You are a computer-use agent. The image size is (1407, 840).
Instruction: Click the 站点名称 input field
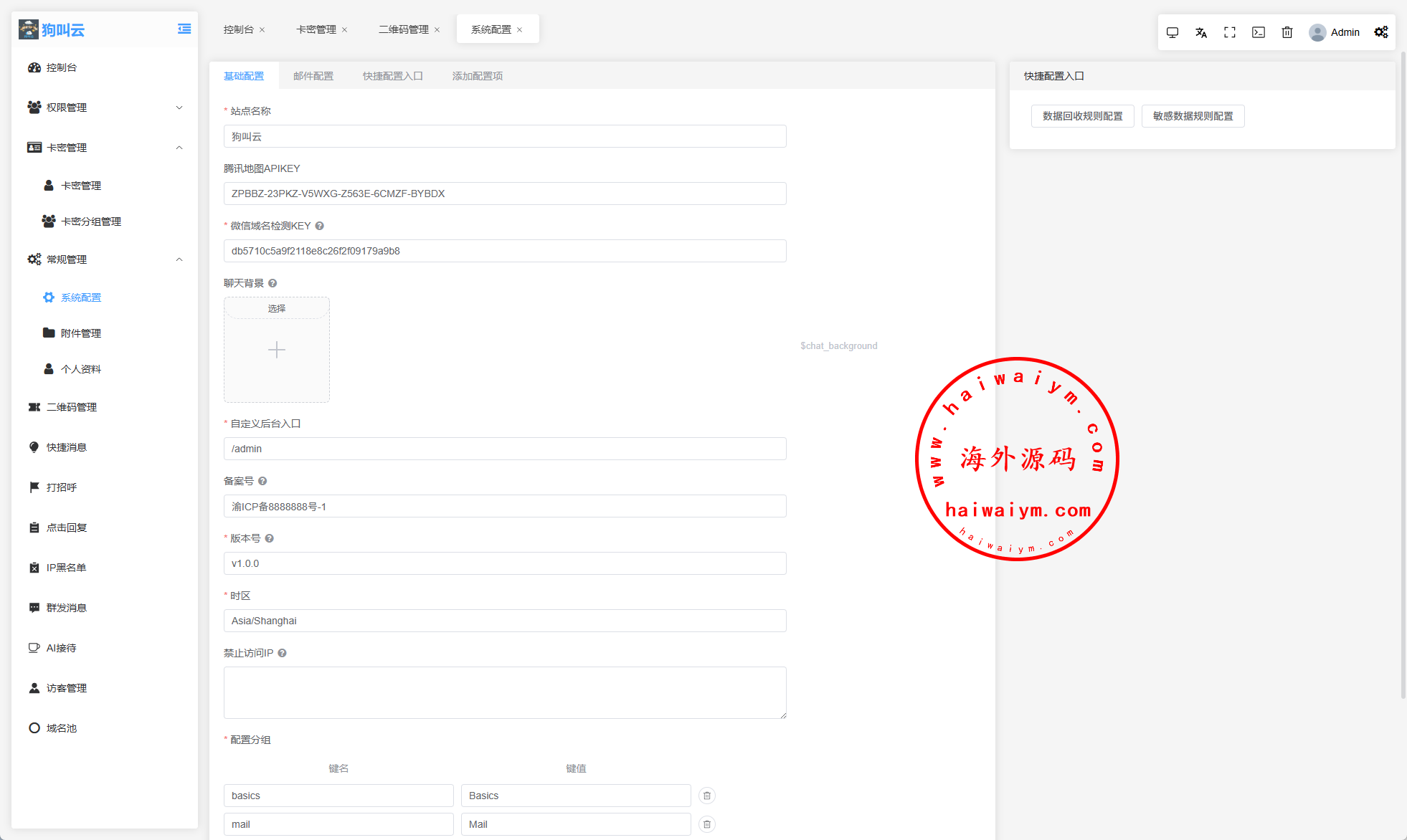coord(505,136)
